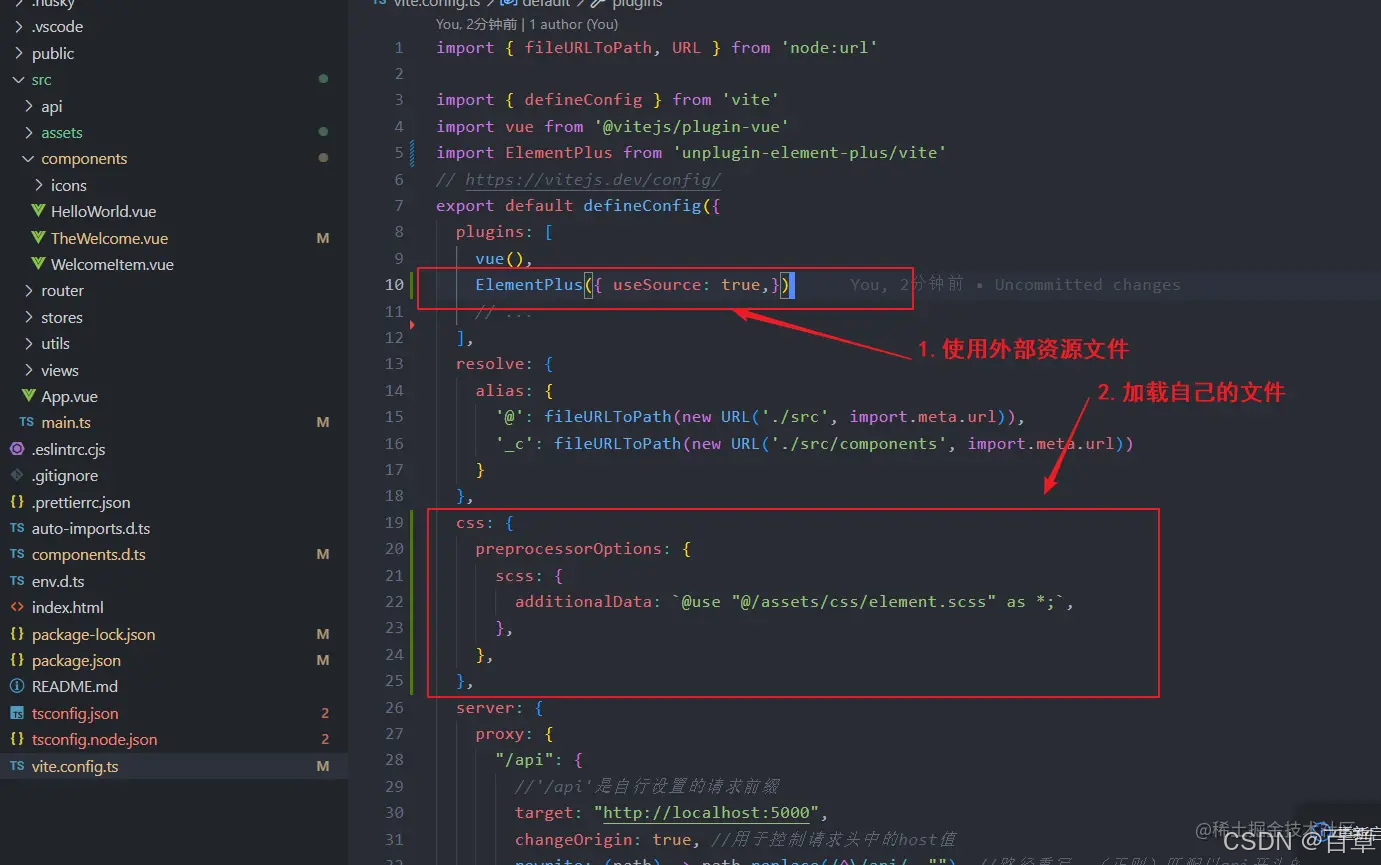Screen dimensions: 1381x865
Task: Open main.ts file
Action: click(x=66, y=423)
